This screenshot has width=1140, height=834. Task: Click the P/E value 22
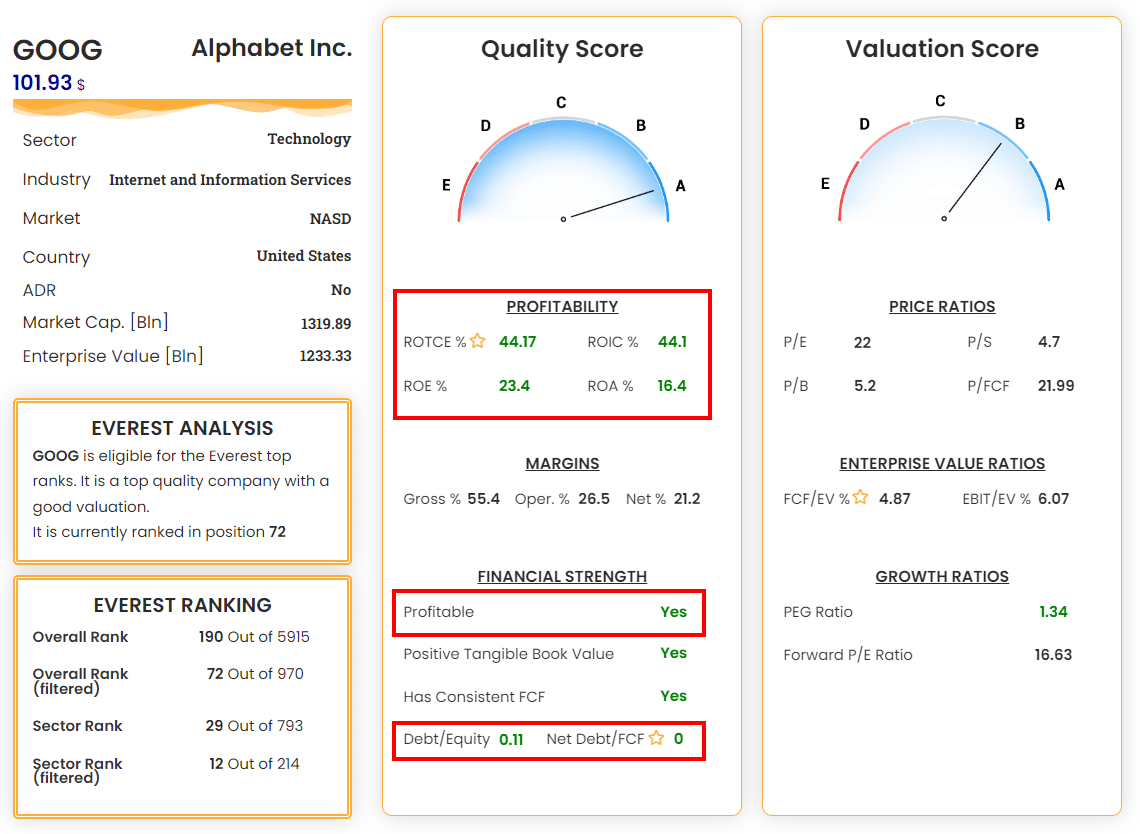pos(862,342)
